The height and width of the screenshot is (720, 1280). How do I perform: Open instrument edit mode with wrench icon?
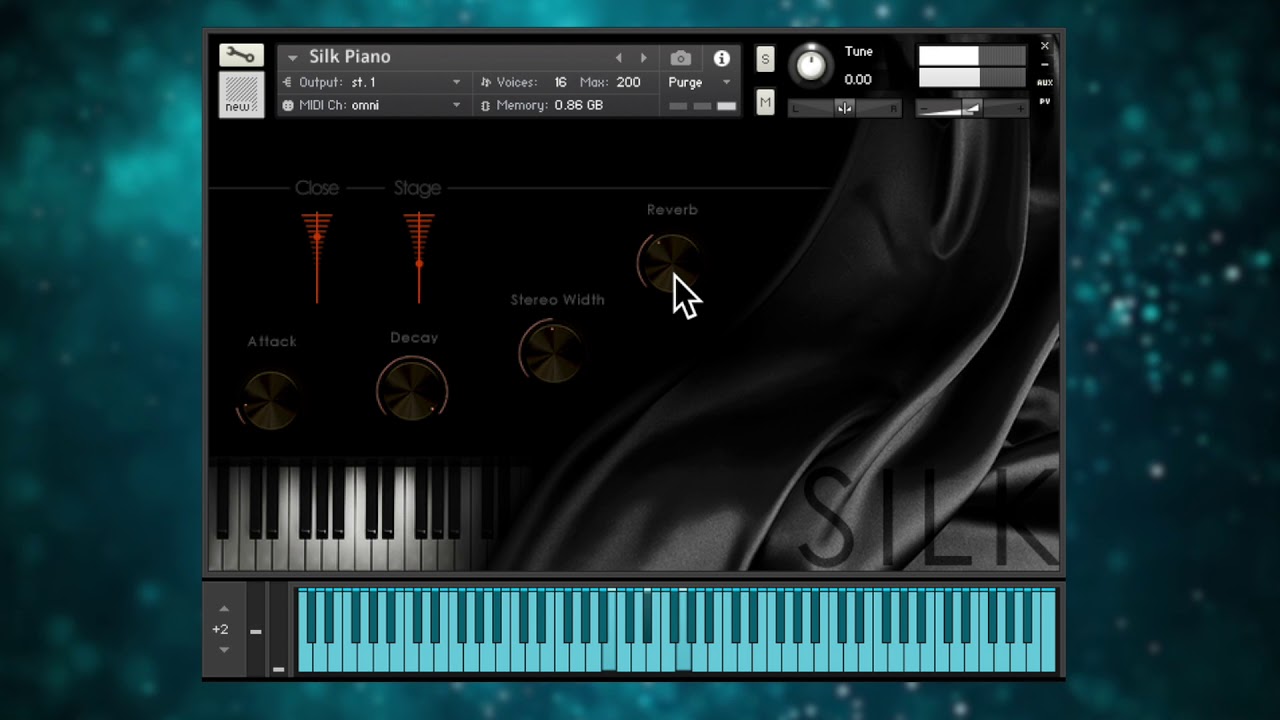point(241,55)
